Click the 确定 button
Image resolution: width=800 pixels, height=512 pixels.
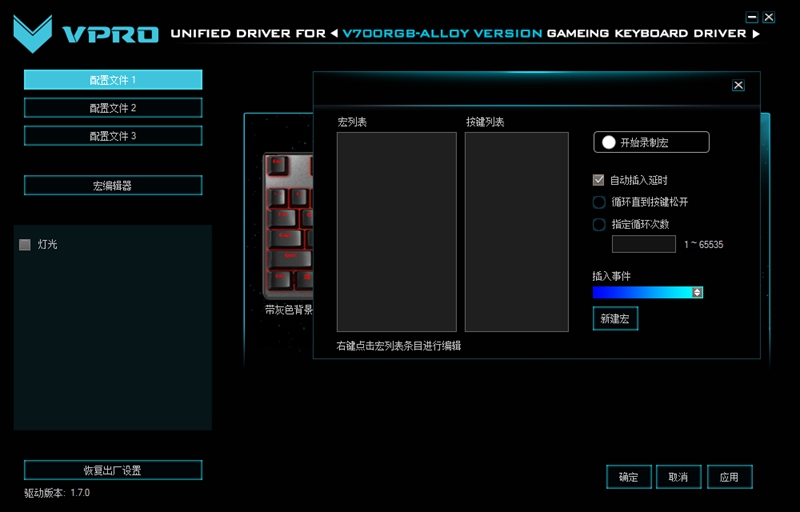[629, 477]
